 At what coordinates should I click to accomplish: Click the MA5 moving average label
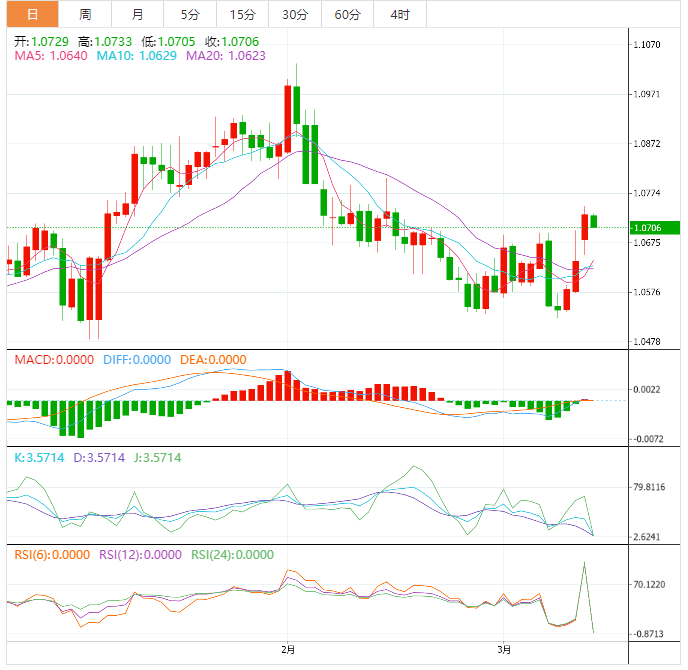pos(50,56)
